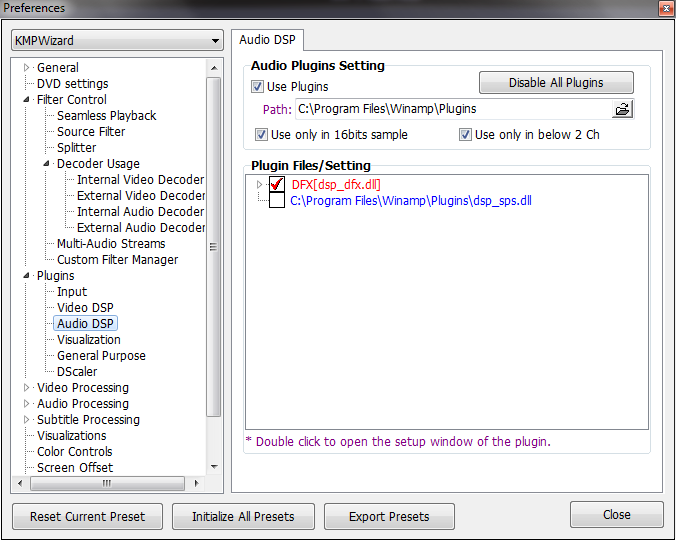676x541 pixels.
Task: Click Initialize All Presets button
Action: (243, 516)
